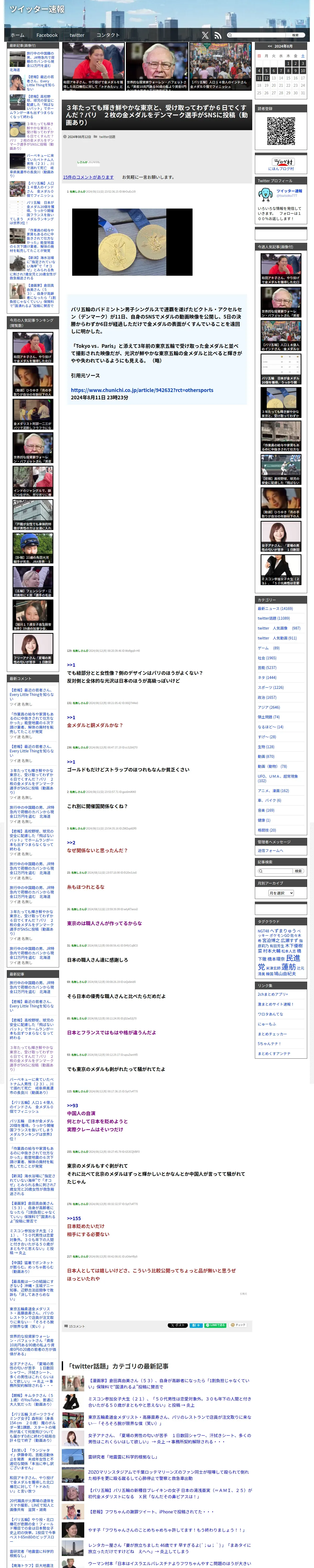314x1568 pixels.
Task: Open the 15件のコメントがあります link
Action: [x=88, y=177]
